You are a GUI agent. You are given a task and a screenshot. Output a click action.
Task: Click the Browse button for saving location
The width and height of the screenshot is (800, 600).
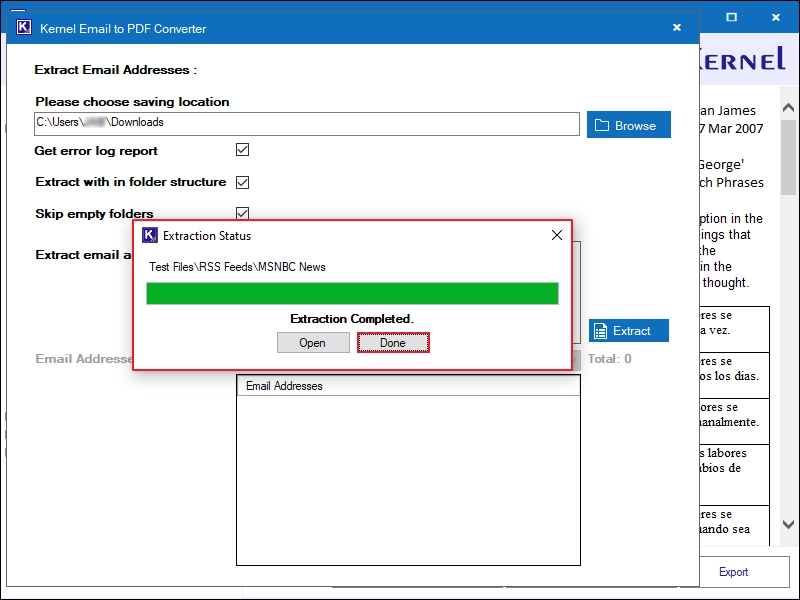(629, 125)
